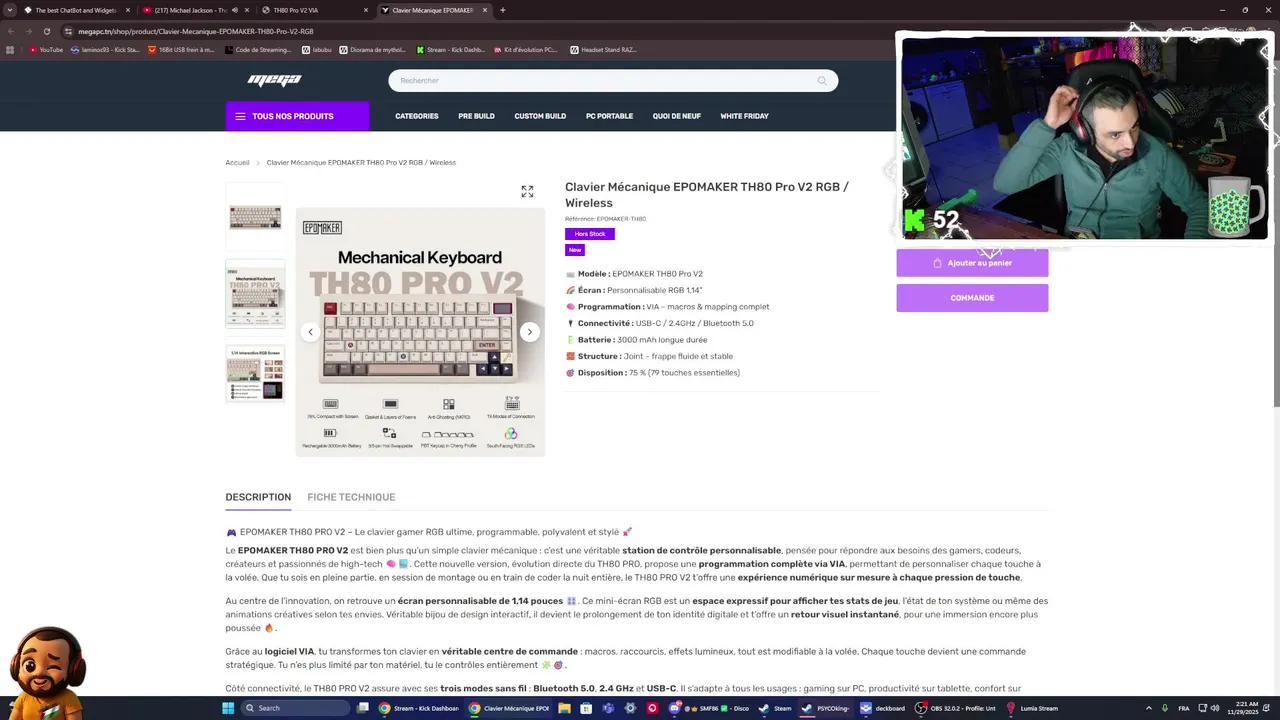Viewport: 1280px width, 720px height.
Task: Open the Windows Start menu
Action: click(228, 708)
